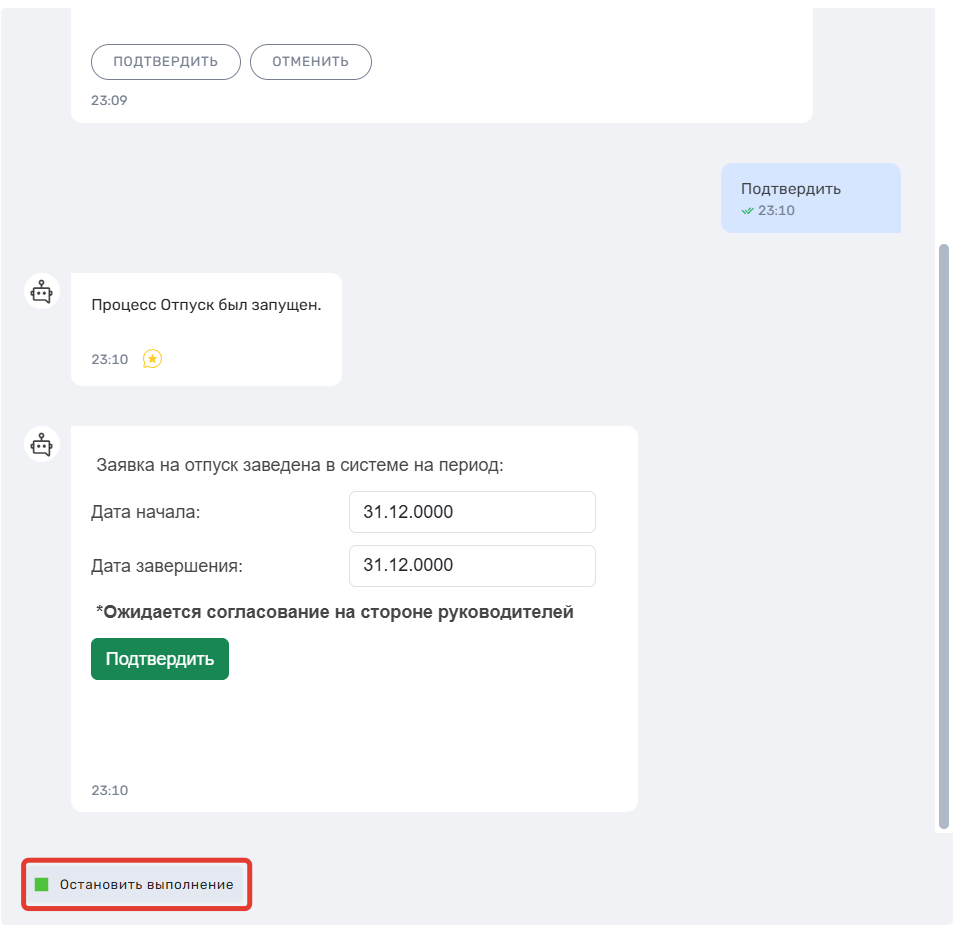967x931 pixels.
Task: Click the 23:09 timestamp under the buttons
Action: coord(109,100)
